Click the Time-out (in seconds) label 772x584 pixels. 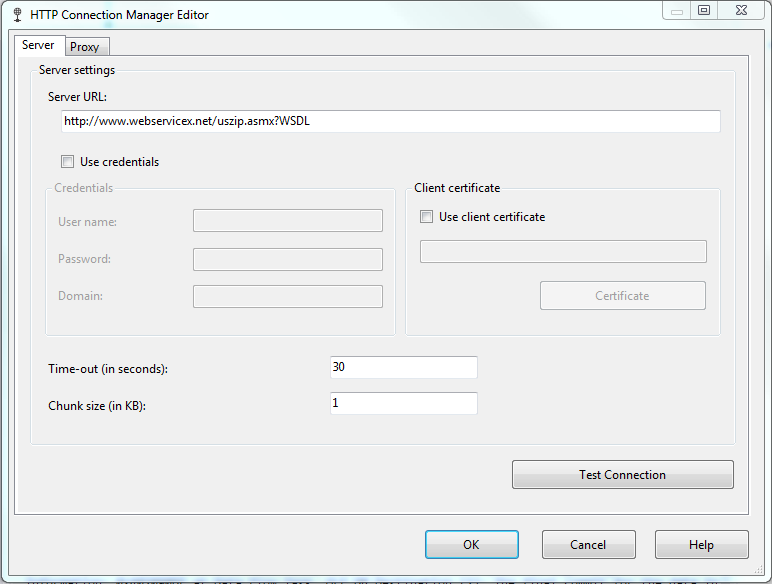click(108, 369)
